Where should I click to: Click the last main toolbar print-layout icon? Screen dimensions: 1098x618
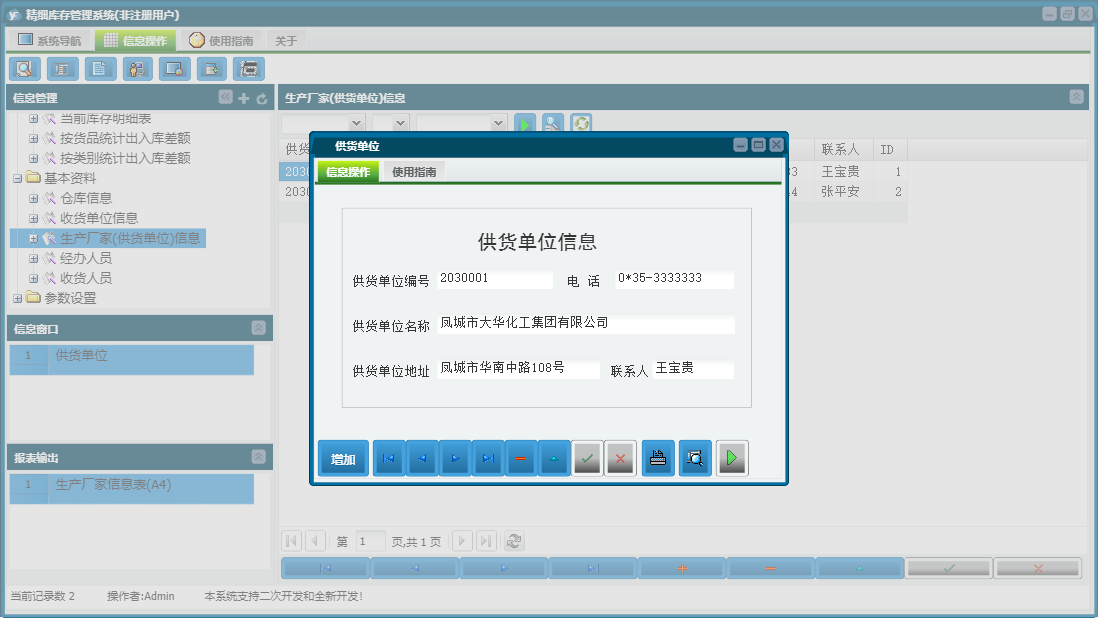click(x=249, y=69)
